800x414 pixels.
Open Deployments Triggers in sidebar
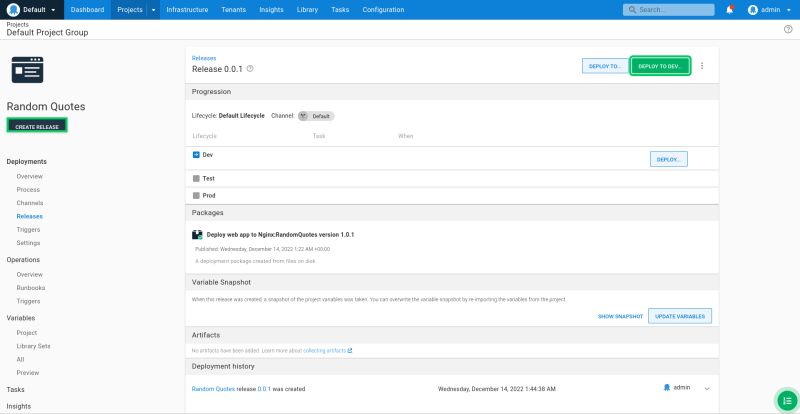(x=28, y=230)
